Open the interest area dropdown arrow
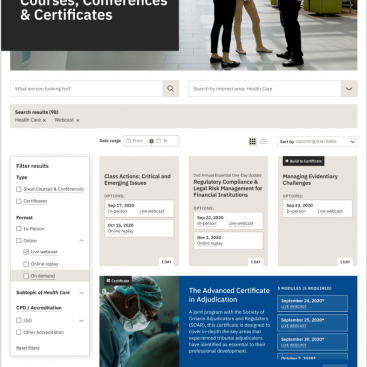Screen dimensions: 367x367 (349, 89)
